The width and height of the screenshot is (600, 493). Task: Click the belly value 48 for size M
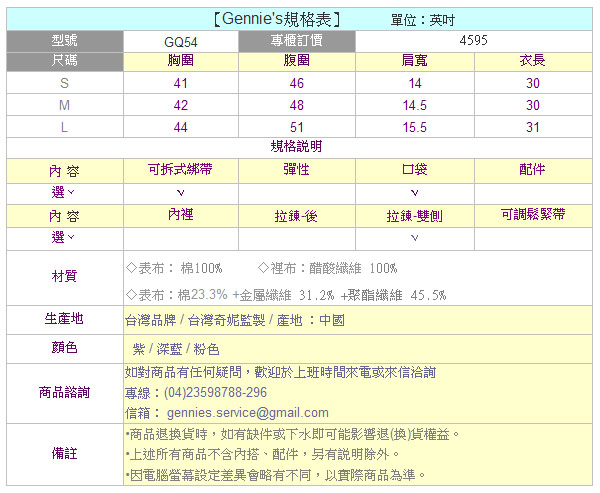pos(297,105)
